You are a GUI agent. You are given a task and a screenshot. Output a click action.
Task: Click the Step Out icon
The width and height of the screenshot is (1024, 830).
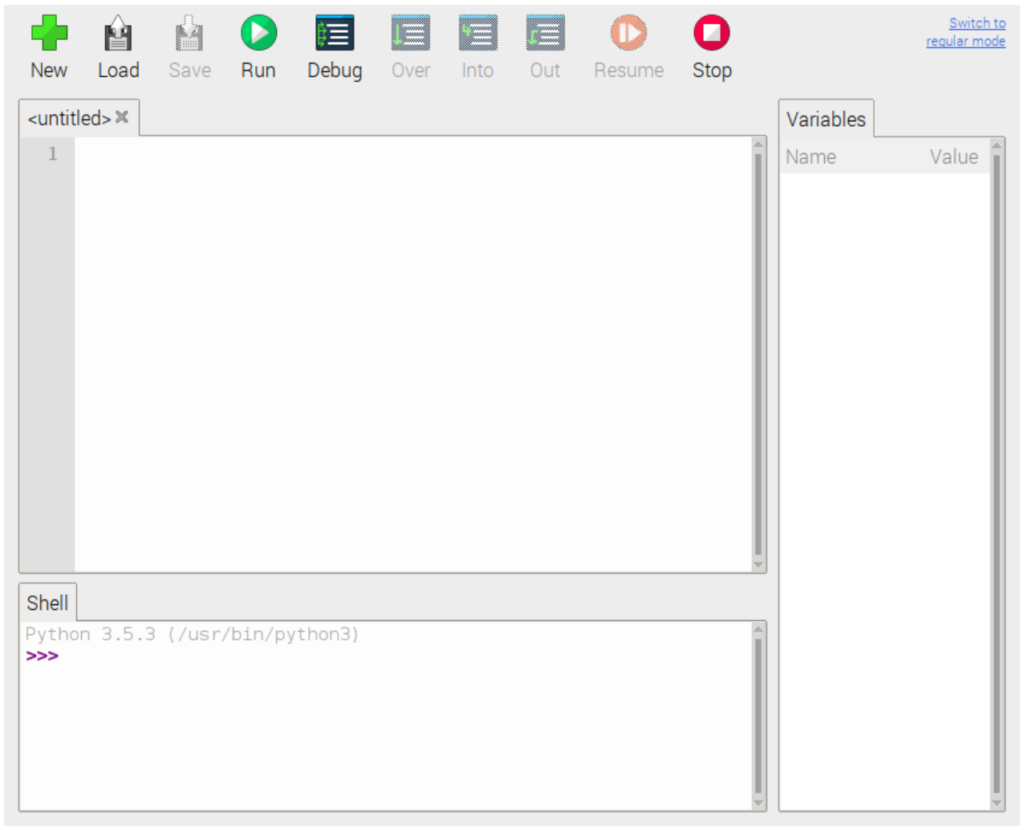tap(545, 33)
